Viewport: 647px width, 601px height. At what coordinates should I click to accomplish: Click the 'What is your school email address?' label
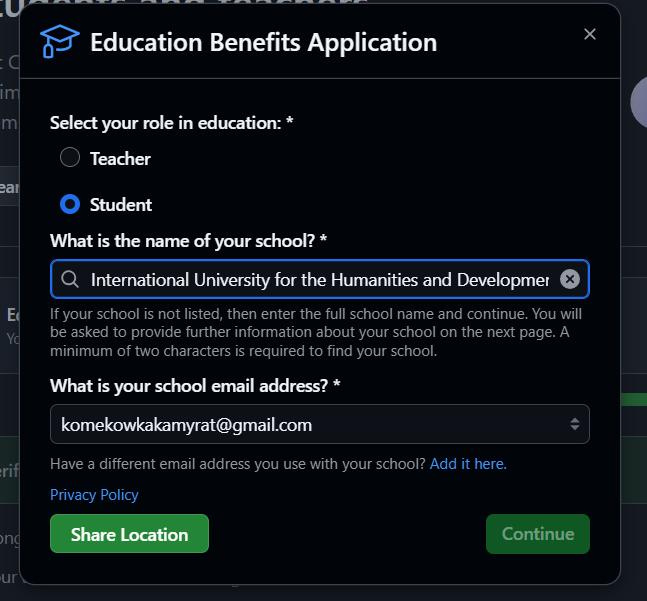(x=196, y=385)
